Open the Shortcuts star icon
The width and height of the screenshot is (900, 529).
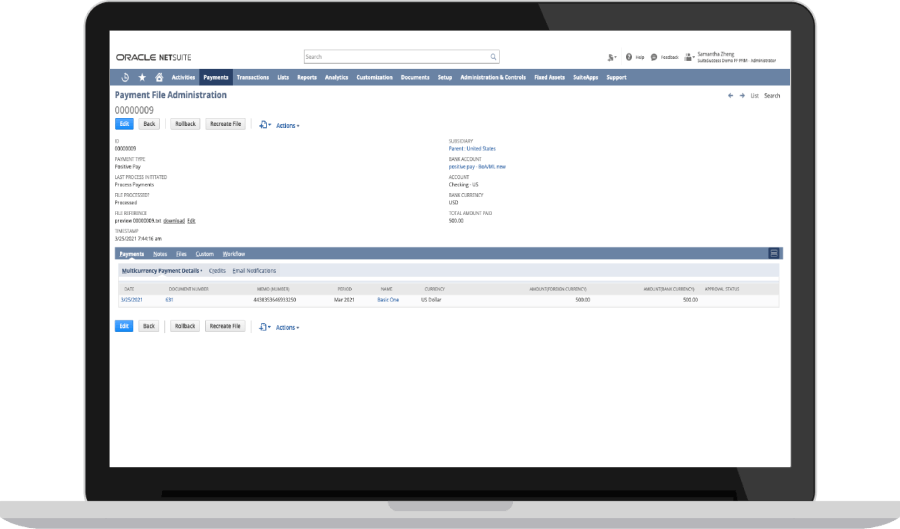[142, 77]
